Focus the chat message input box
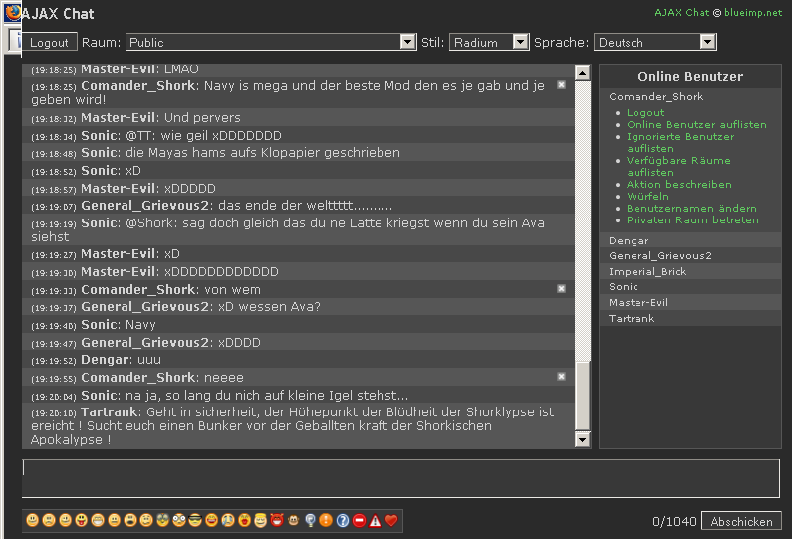Viewport: 792px width, 539px height. [x=401, y=478]
